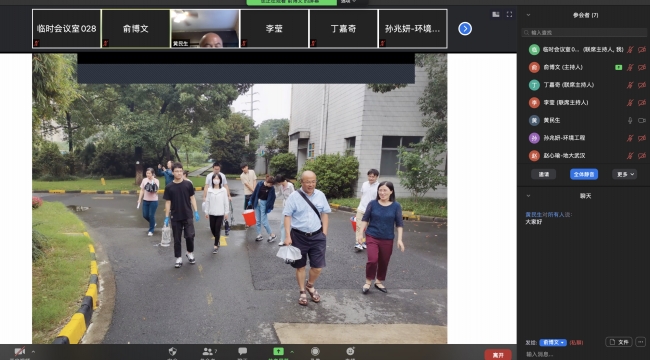Mute 黄民生 microphone in participants list
Screen dimensions: 650x360
(x=630, y=120)
